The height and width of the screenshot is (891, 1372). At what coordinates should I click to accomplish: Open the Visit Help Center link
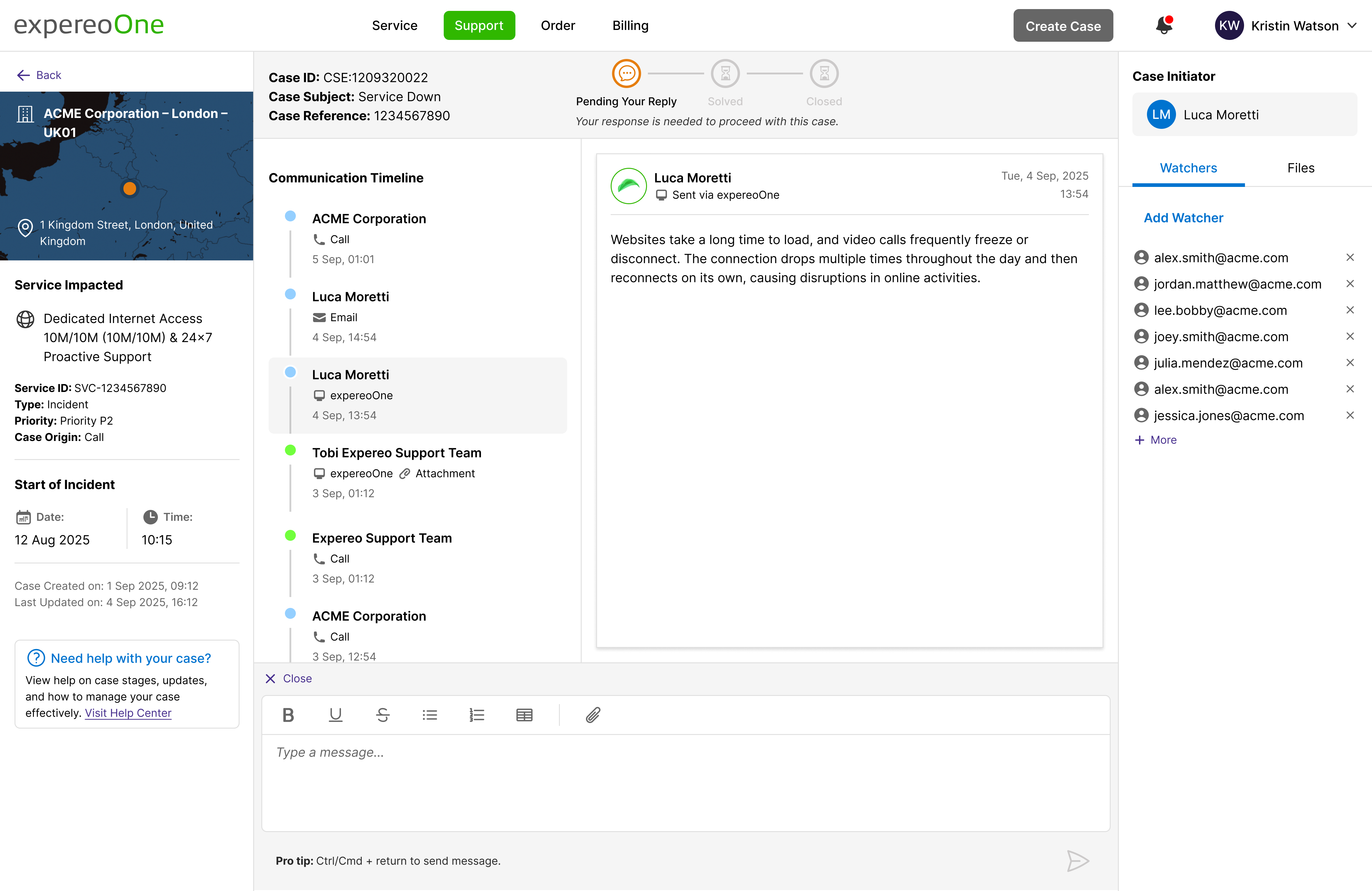point(128,713)
